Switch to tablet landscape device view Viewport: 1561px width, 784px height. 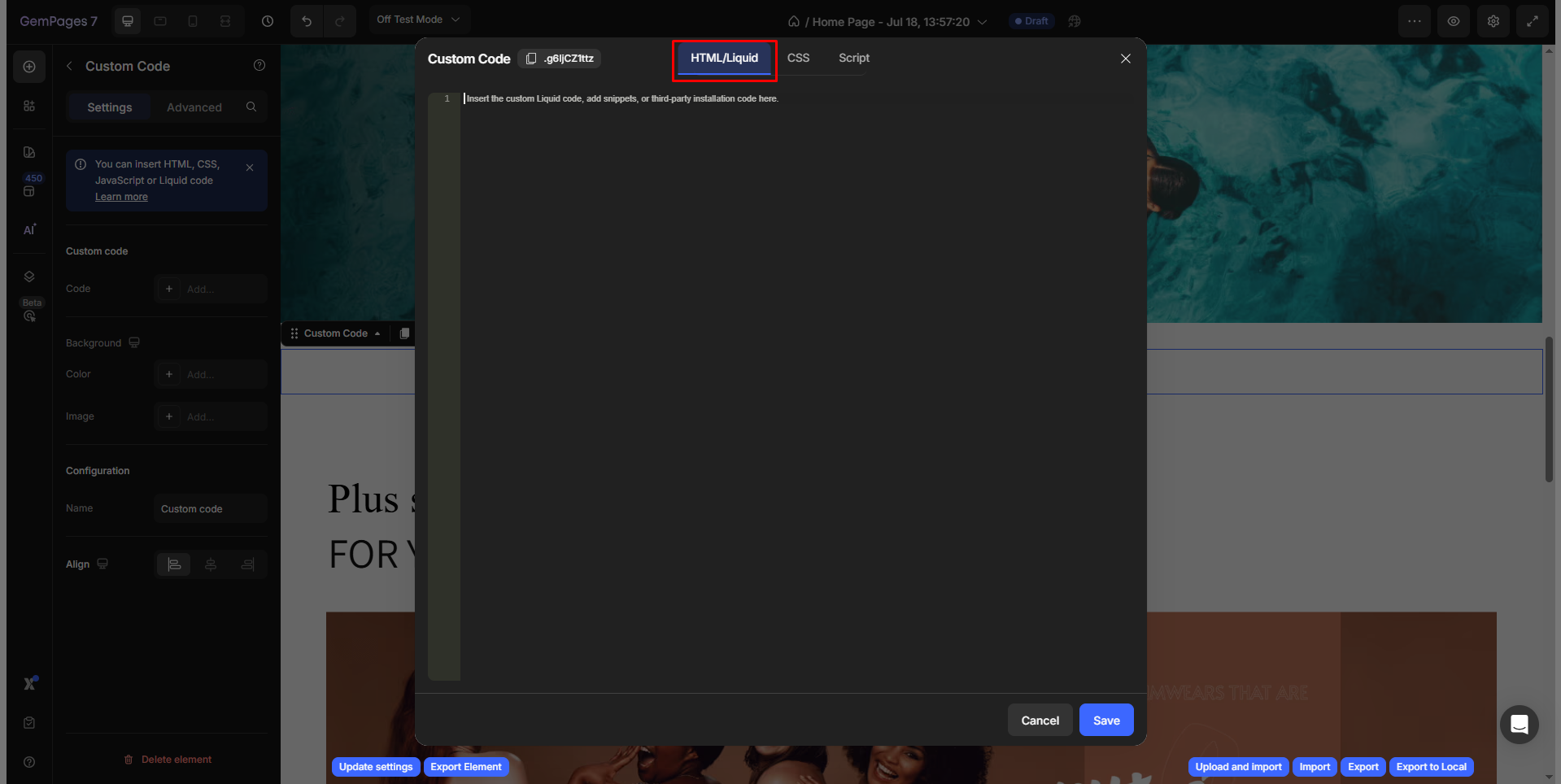160,21
